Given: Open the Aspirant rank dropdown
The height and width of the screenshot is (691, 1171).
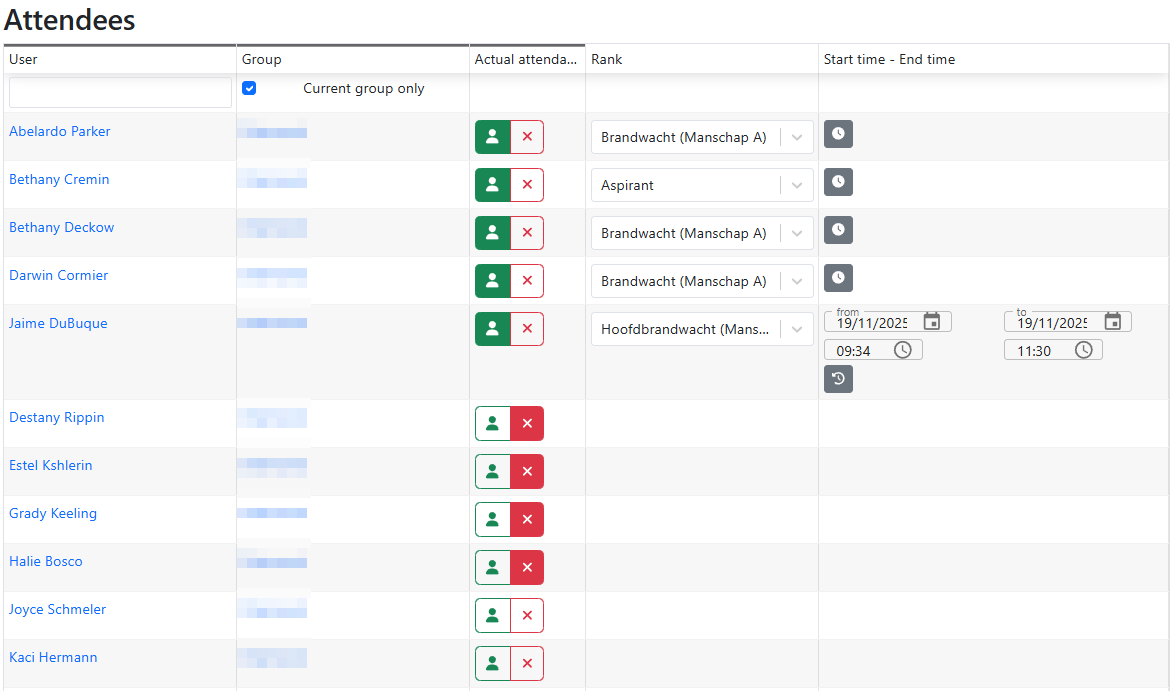Looking at the screenshot, I should 797,186.
